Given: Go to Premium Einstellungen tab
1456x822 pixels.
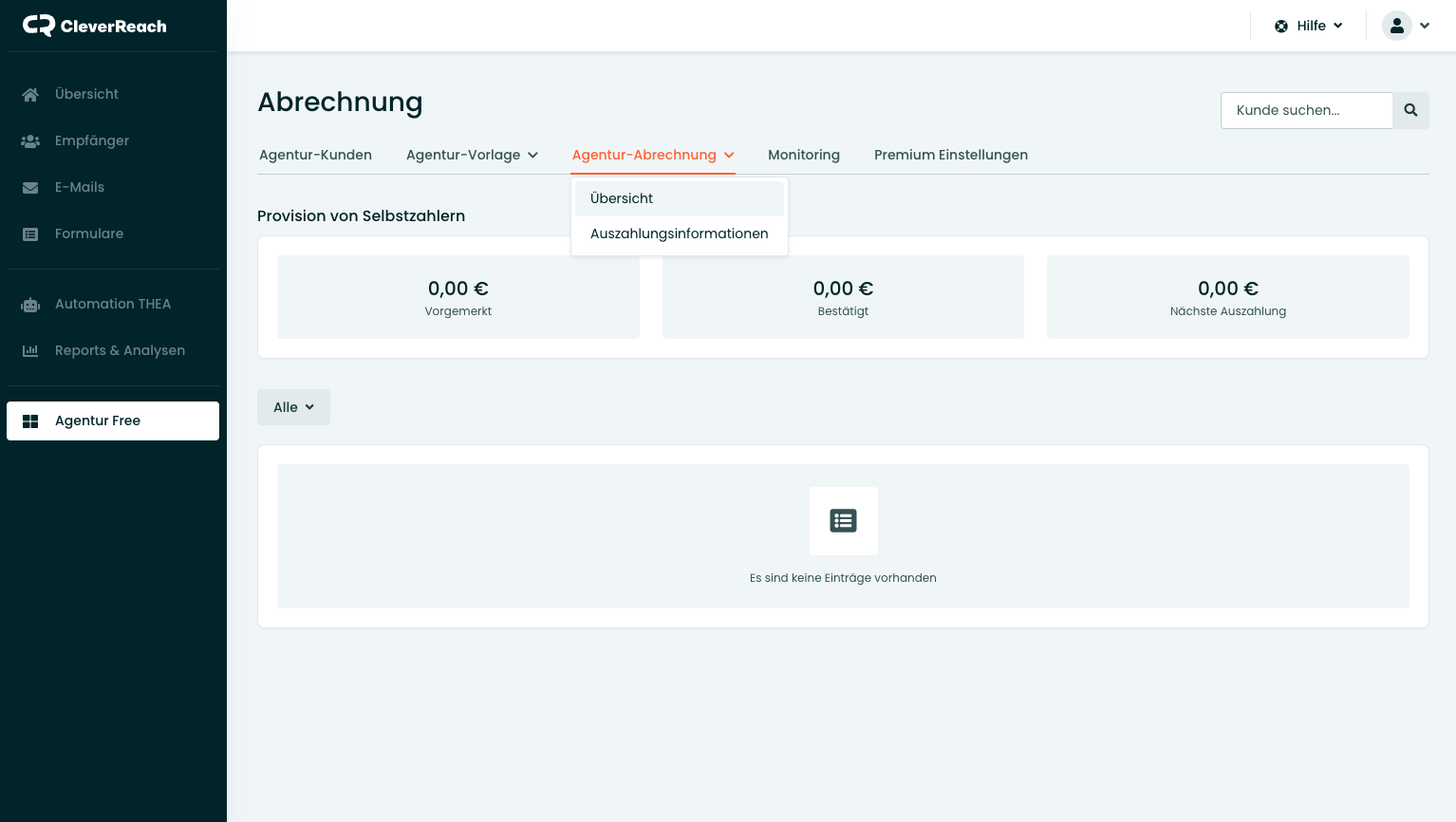Looking at the screenshot, I should point(950,155).
